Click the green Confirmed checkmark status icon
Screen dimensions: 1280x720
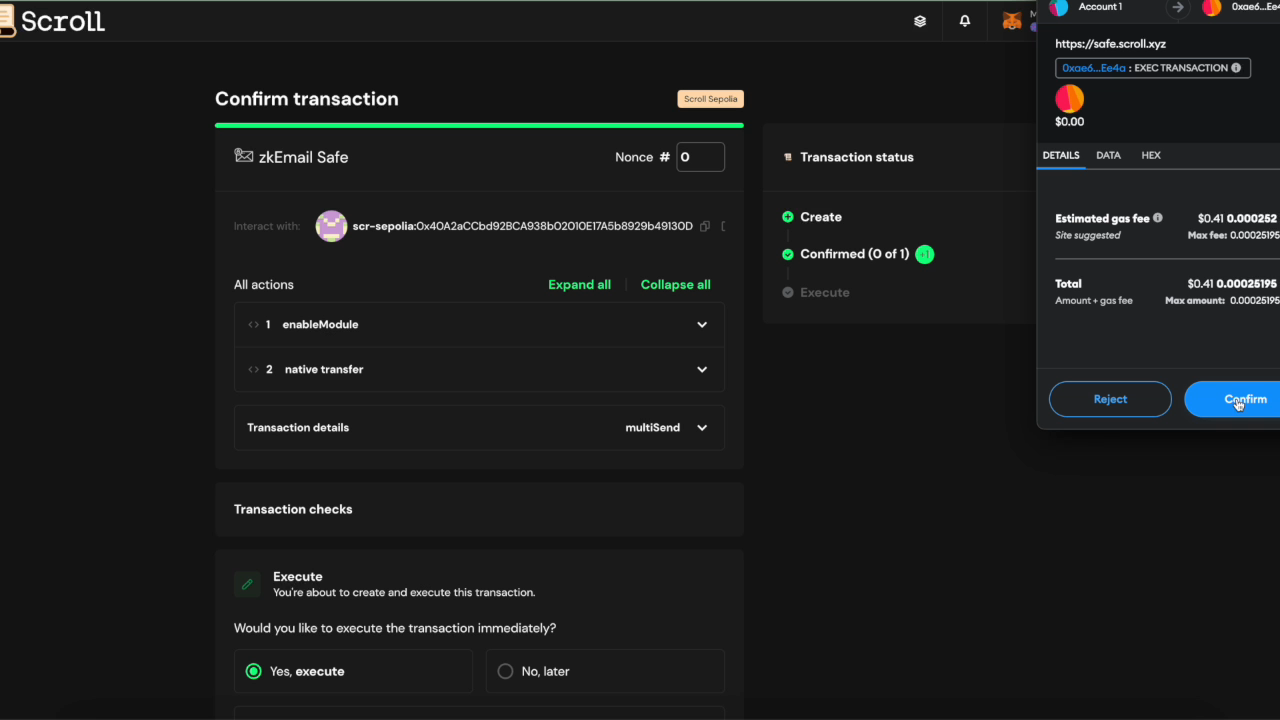pyautogui.click(x=788, y=254)
